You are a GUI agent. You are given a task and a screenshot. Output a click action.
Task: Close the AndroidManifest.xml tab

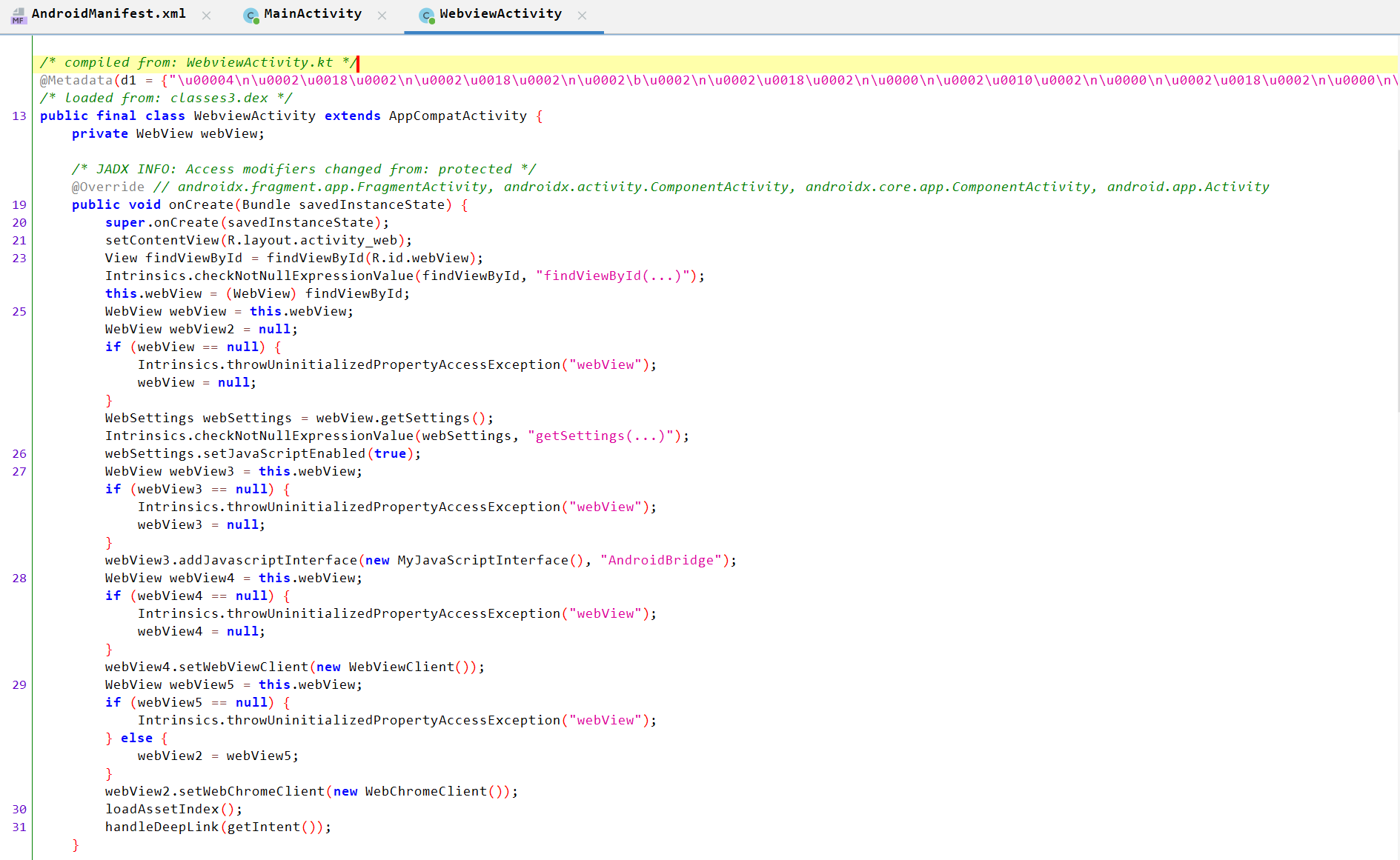206,15
